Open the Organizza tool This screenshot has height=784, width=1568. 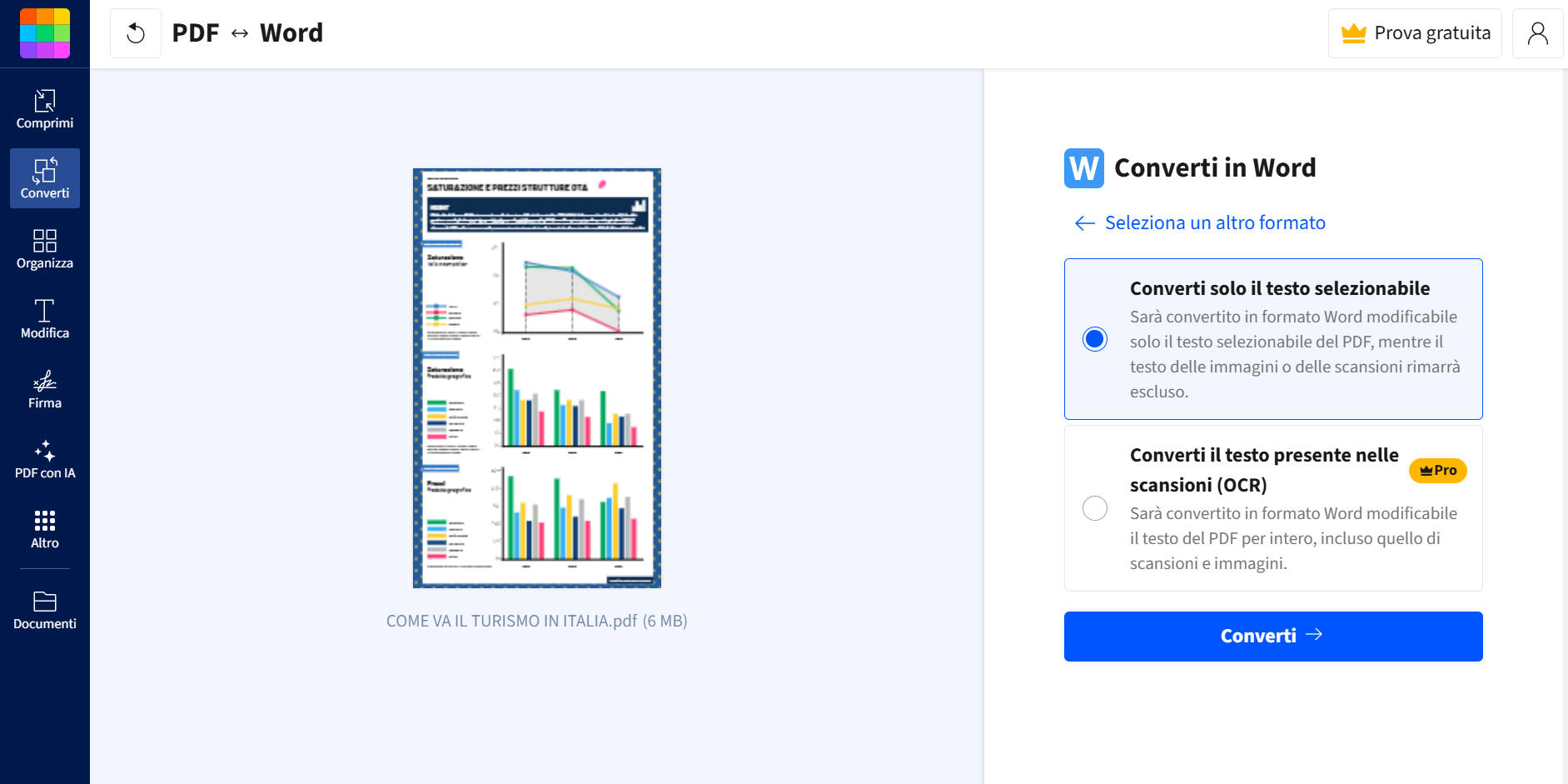click(45, 249)
